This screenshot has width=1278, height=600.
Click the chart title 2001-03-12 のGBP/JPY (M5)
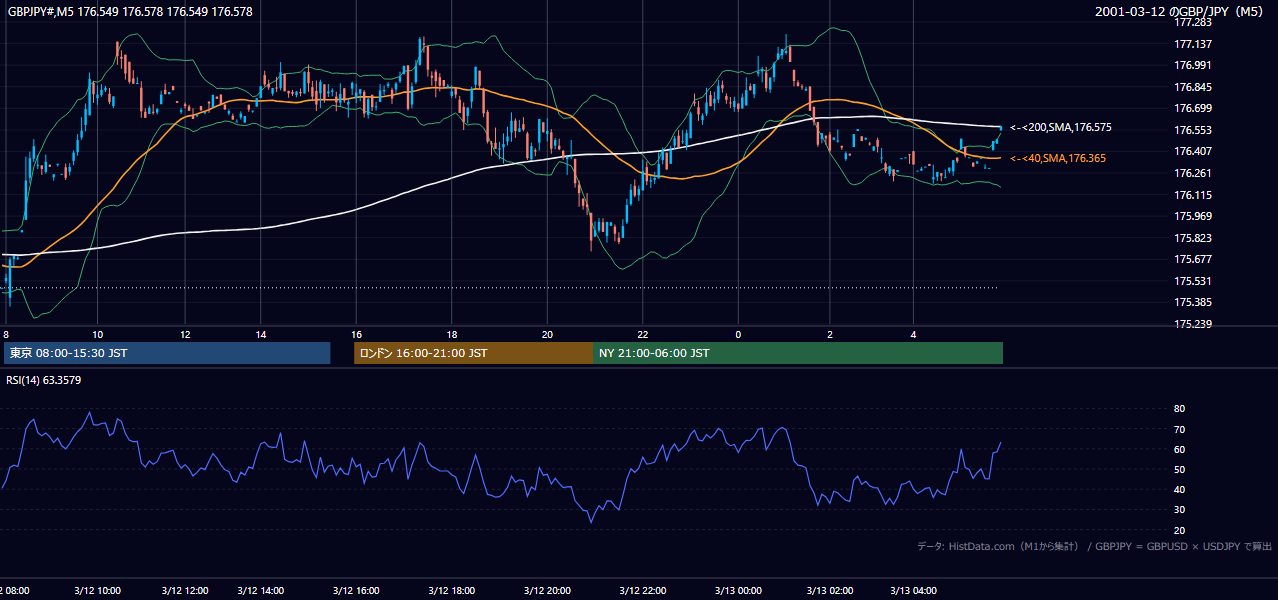pyautogui.click(x=1180, y=11)
